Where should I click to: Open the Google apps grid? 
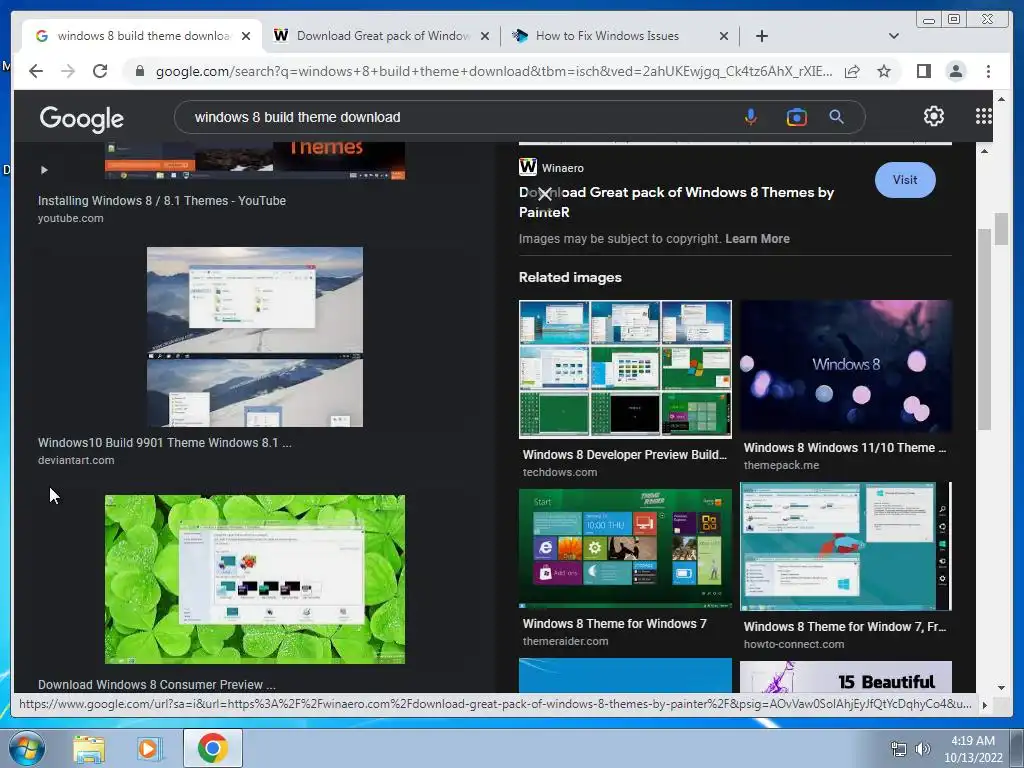[x=983, y=116]
